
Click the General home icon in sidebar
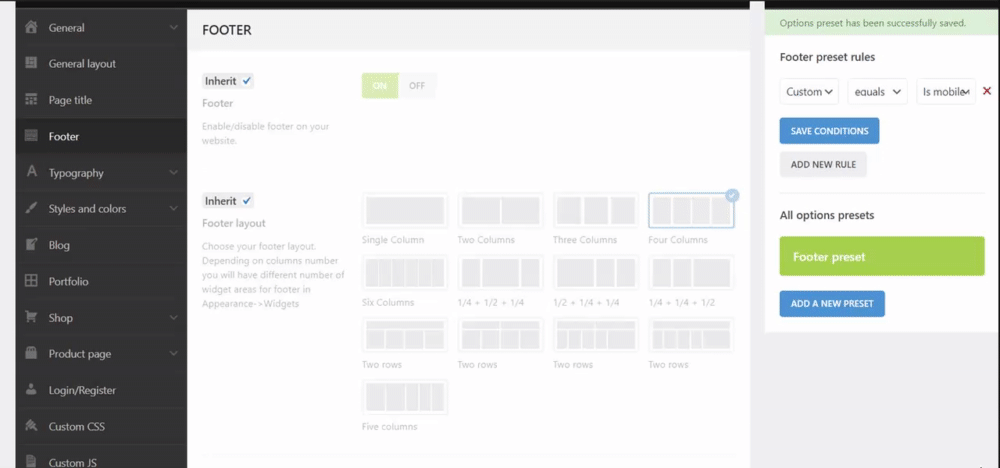pyautogui.click(x=31, y=27)
